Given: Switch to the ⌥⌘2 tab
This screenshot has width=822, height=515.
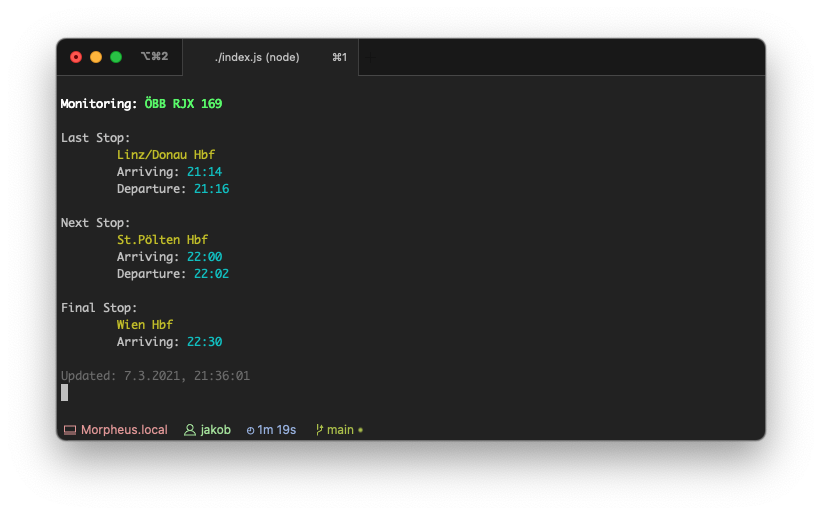Looking at the screenshot, I should tap(154, 56).
